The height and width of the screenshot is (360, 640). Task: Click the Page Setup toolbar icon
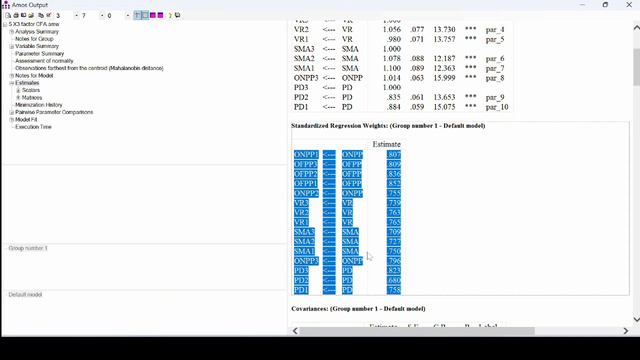point(24,16)
